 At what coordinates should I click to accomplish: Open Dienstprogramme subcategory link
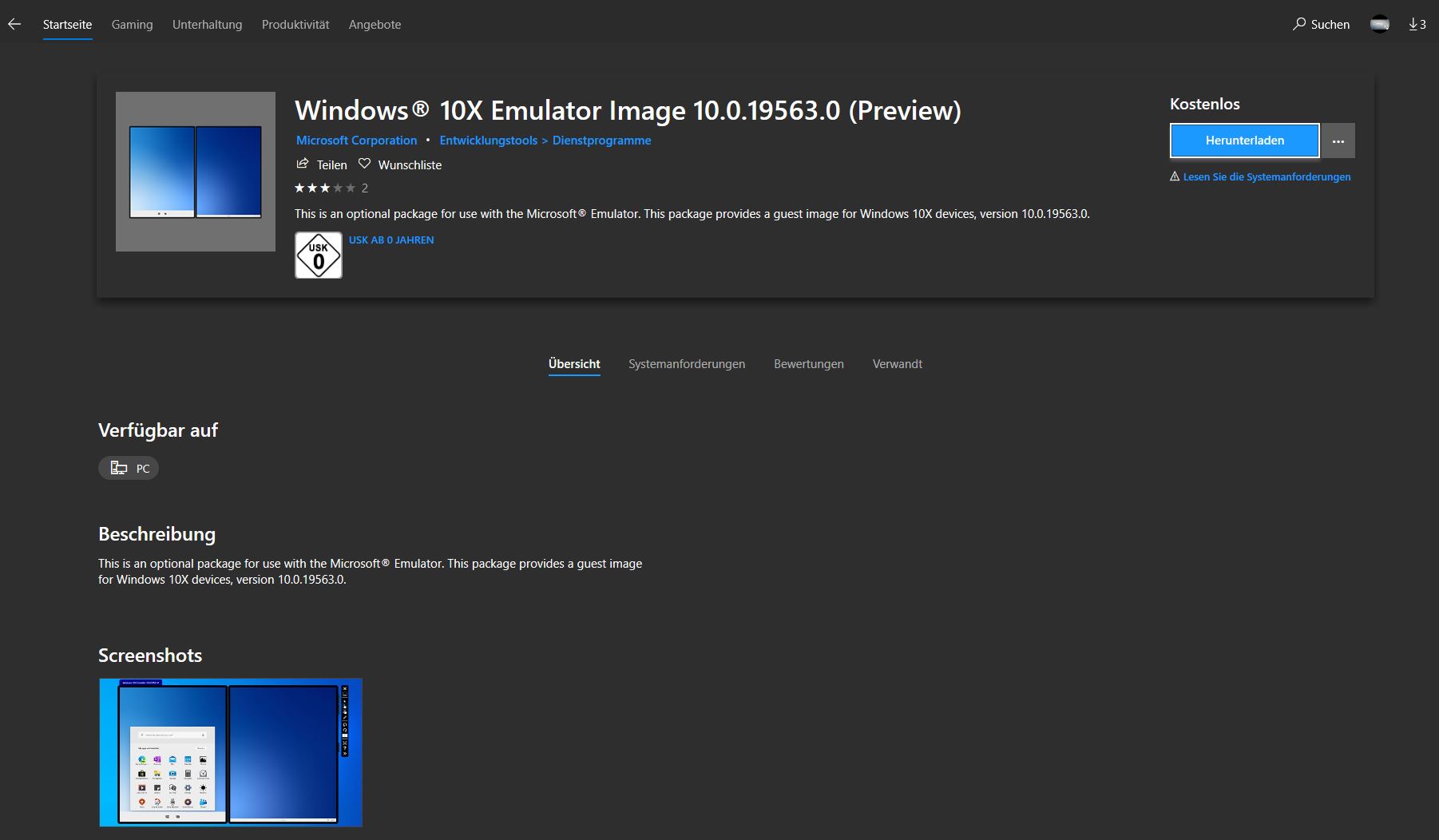coord(601,141)
